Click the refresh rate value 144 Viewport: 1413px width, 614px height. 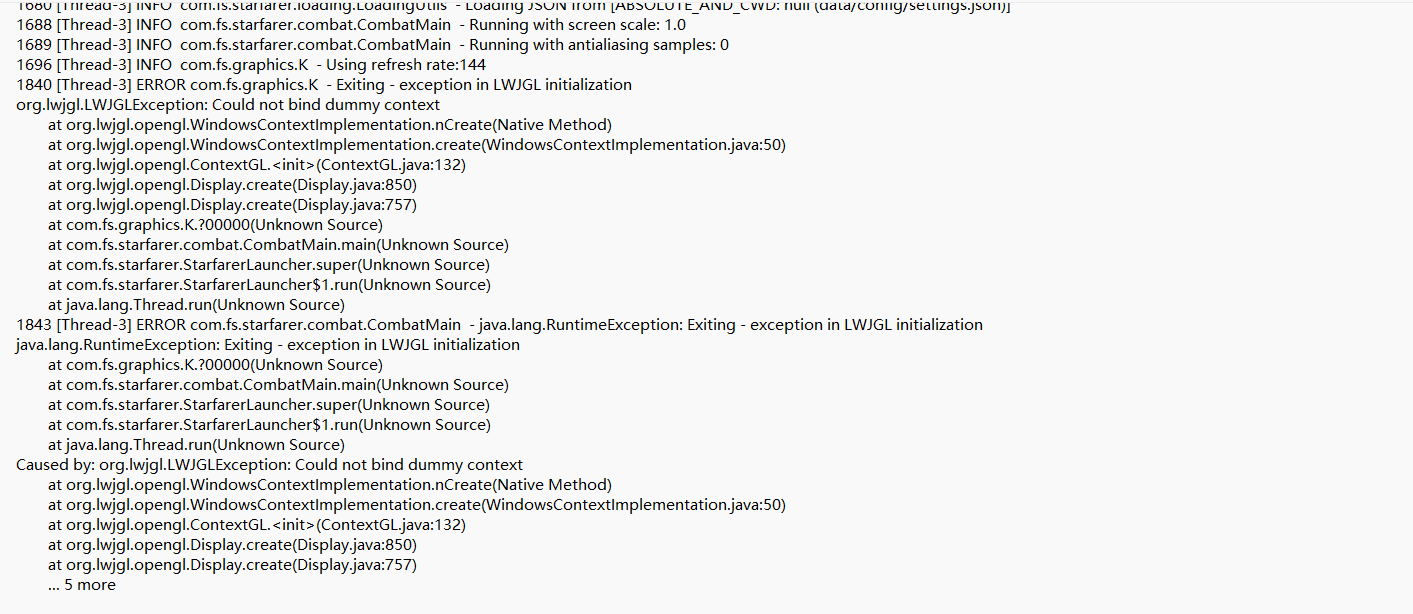coord(472,65)
